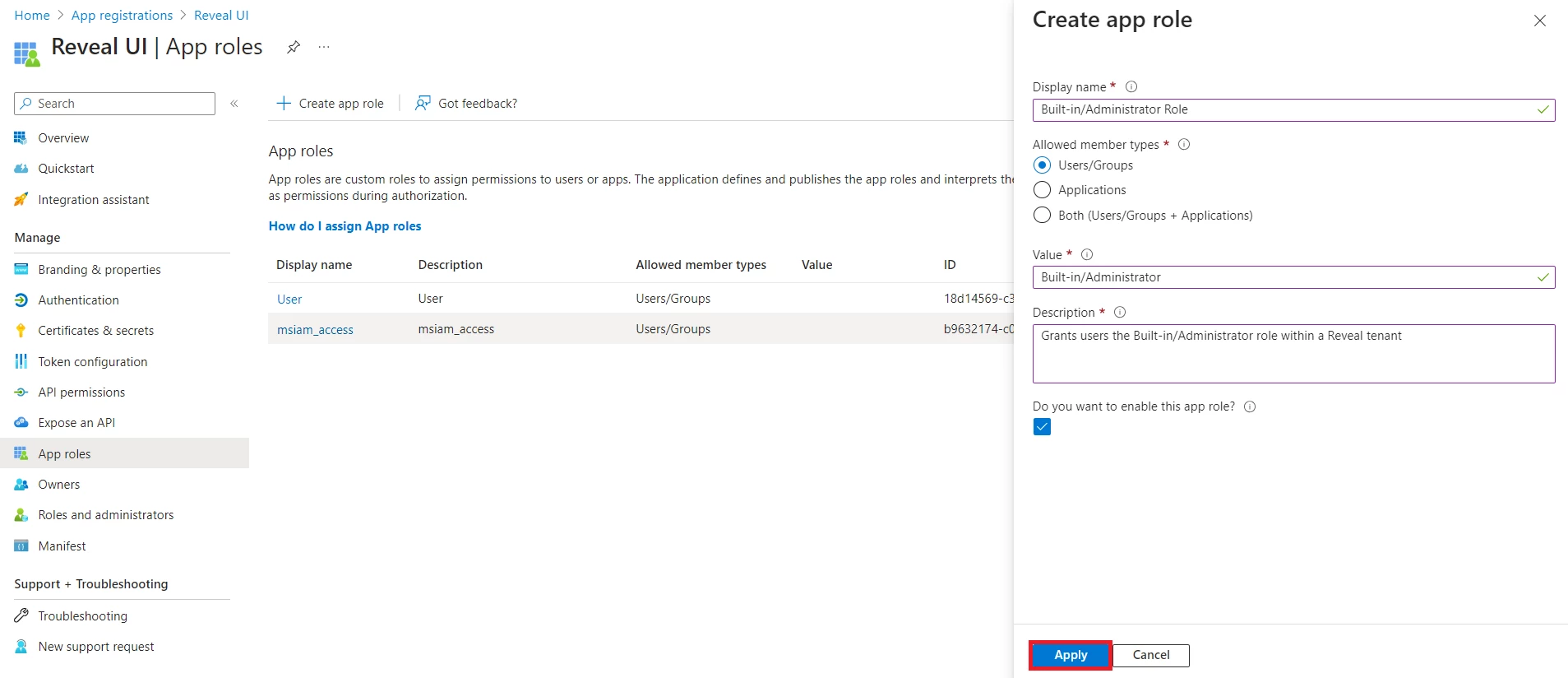The width and height of the screenshot is (1568, 678).
Task: Click the Display name input field
Action: point(1293,109)
